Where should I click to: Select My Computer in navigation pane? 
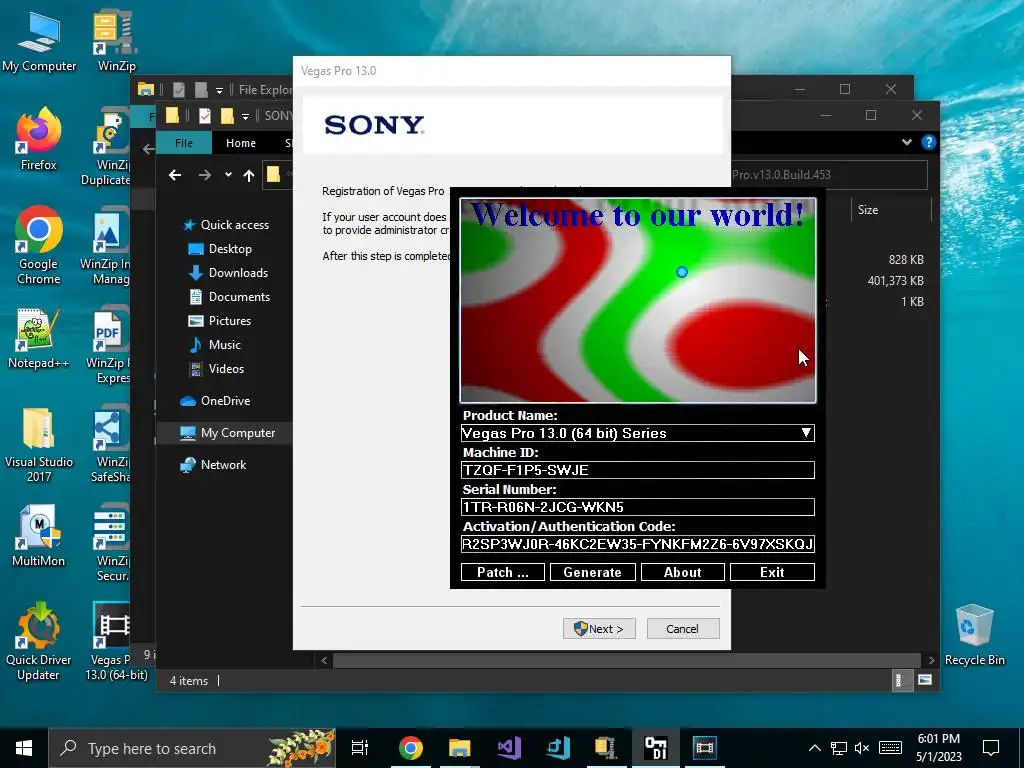pyautogui.click(x=238, y=433)
